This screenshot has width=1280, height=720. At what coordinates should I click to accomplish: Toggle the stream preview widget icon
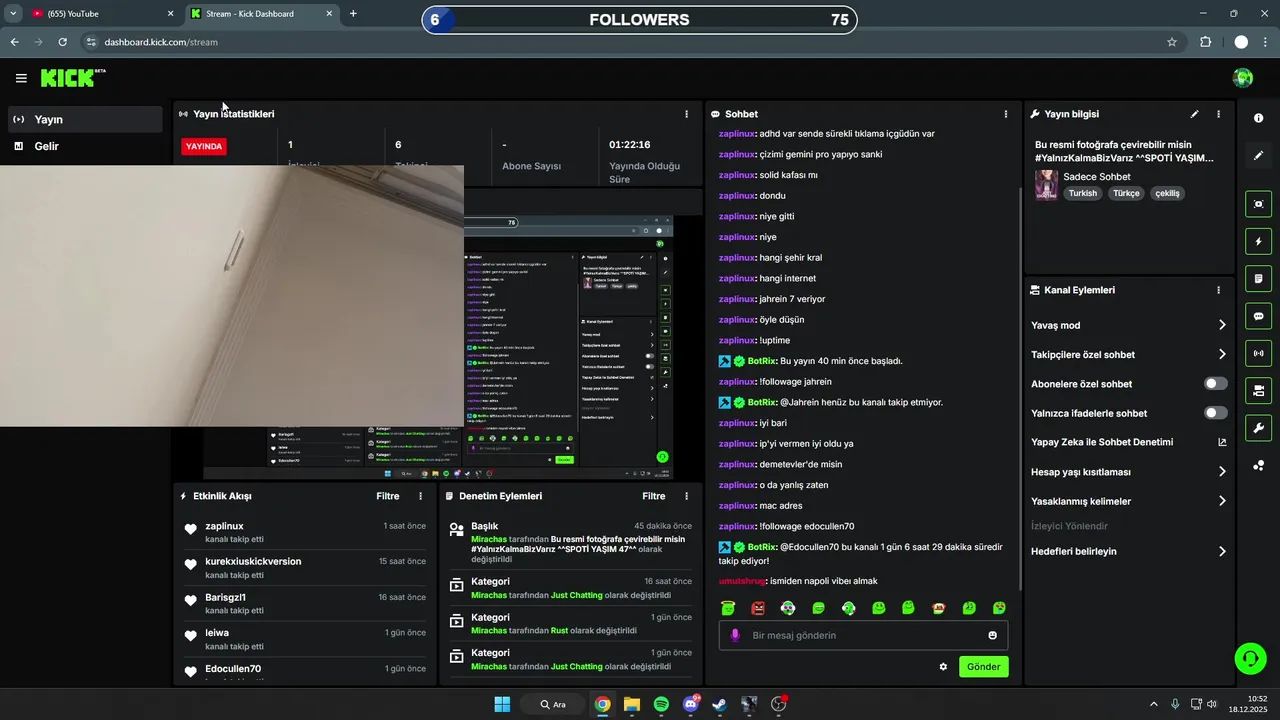coord(1258,204)
